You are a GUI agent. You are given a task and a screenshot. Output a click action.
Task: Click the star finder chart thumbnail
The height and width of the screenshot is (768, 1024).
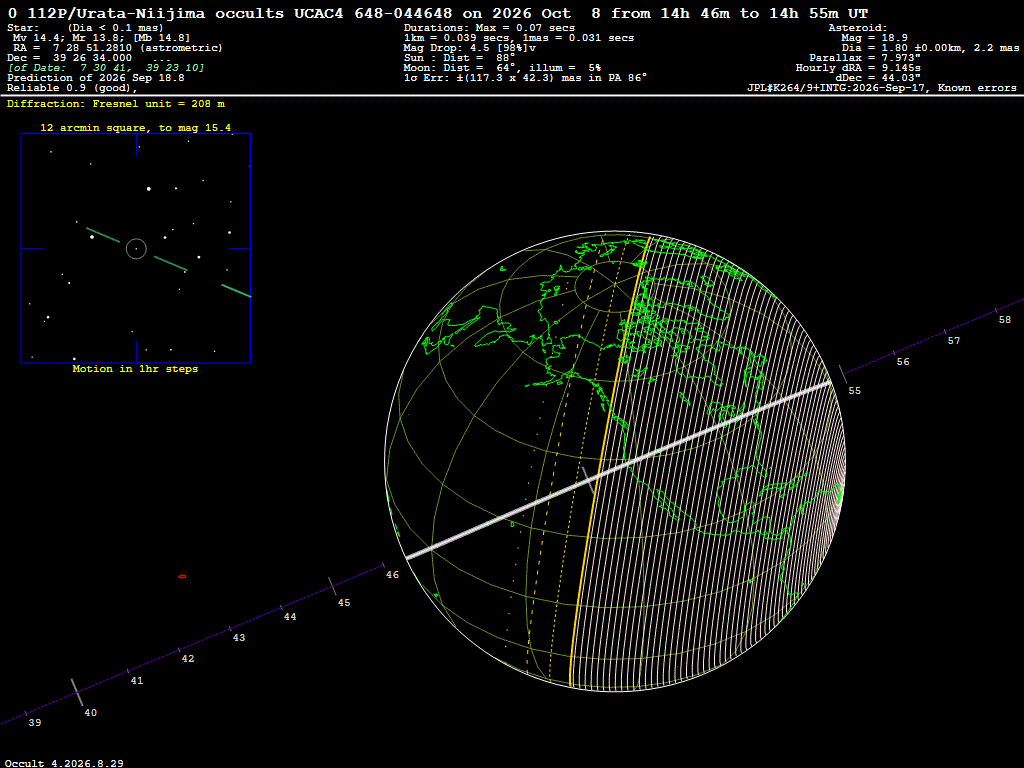136,248
